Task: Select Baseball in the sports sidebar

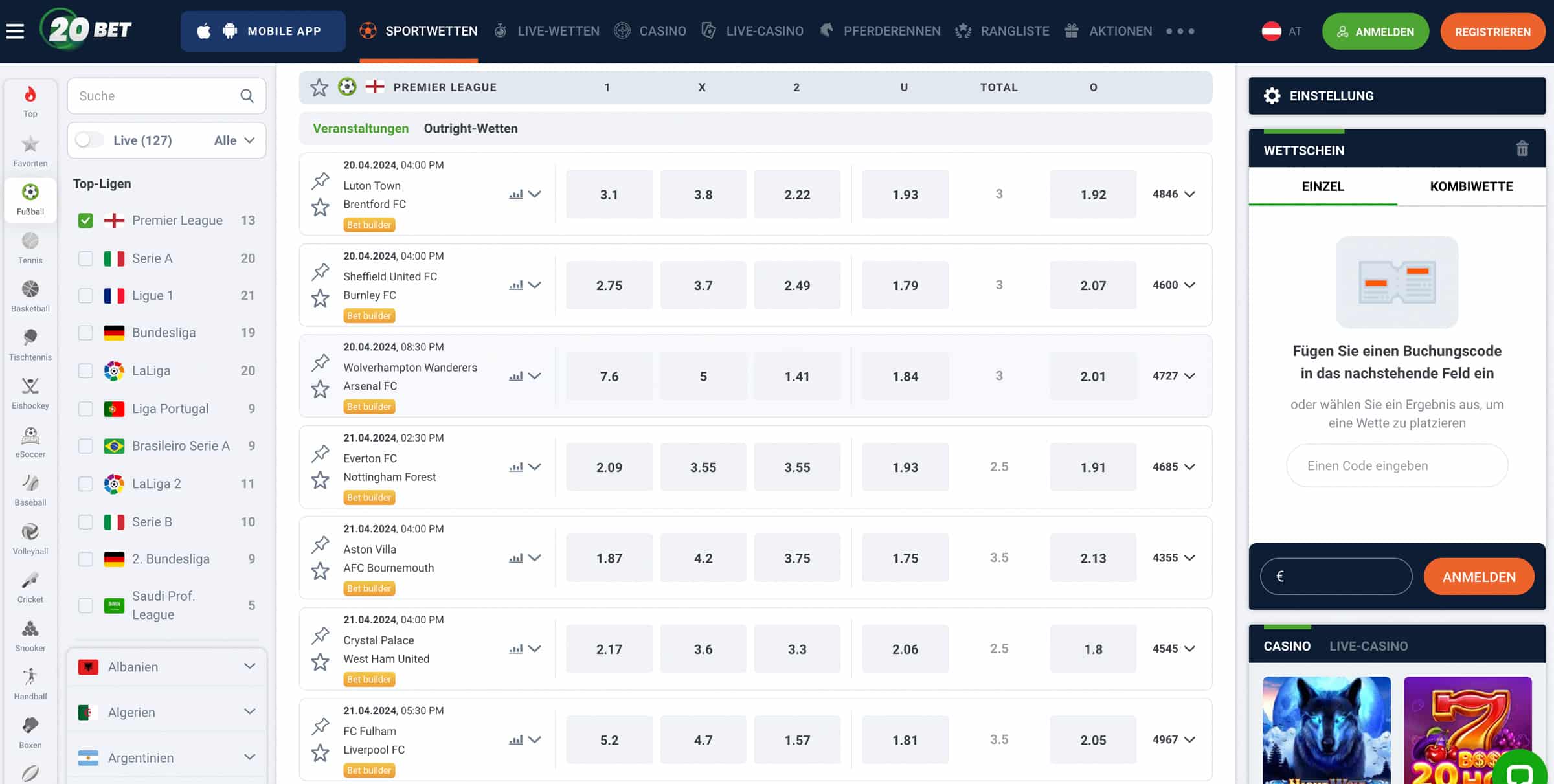Action: point(30,490)
